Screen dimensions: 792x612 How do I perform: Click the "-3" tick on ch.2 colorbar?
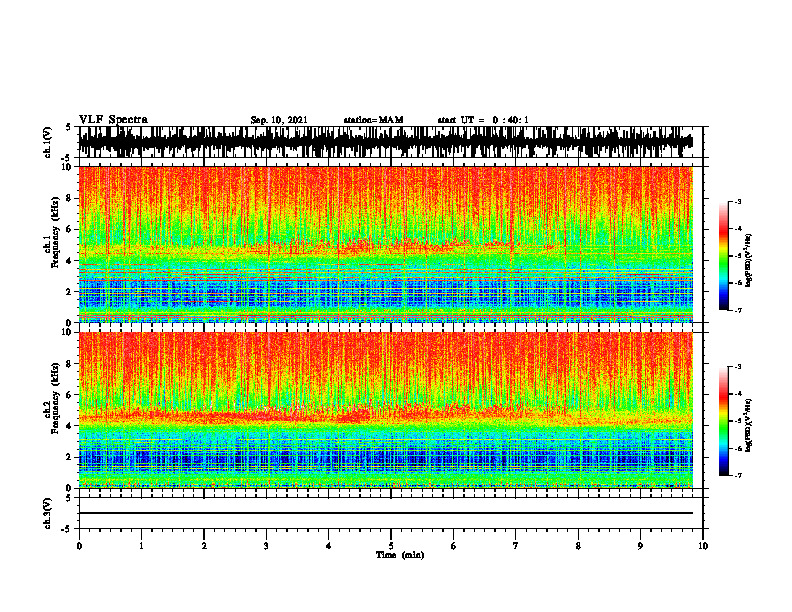[738, 367]
